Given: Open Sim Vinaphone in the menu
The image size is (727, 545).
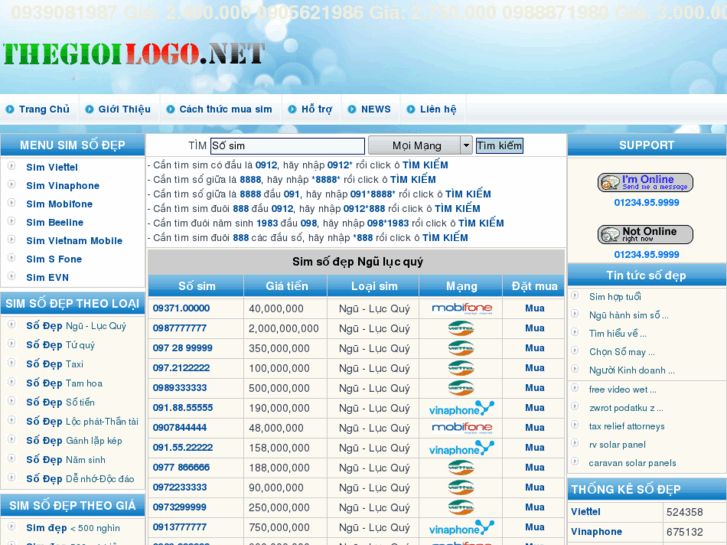Looking at the screenshot, I should (63, 186).
